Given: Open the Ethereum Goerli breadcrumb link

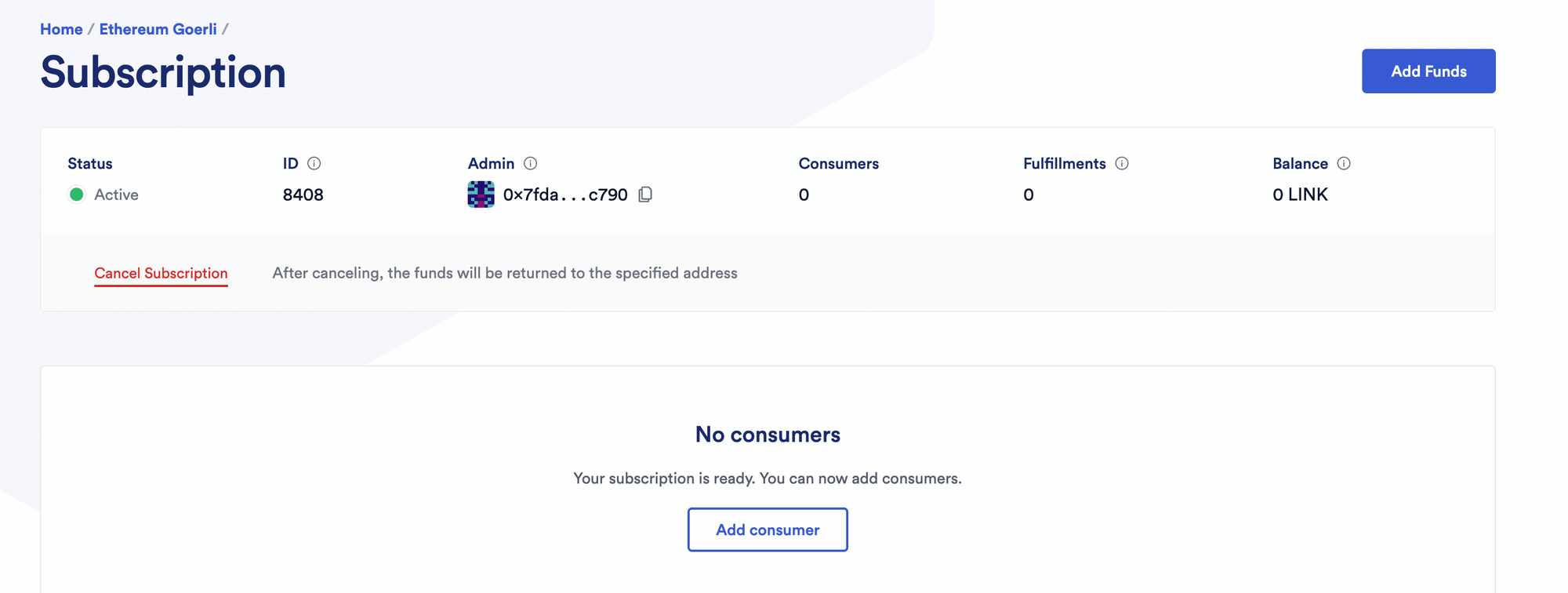Looking at the screenshot, I should coord(158,28).
